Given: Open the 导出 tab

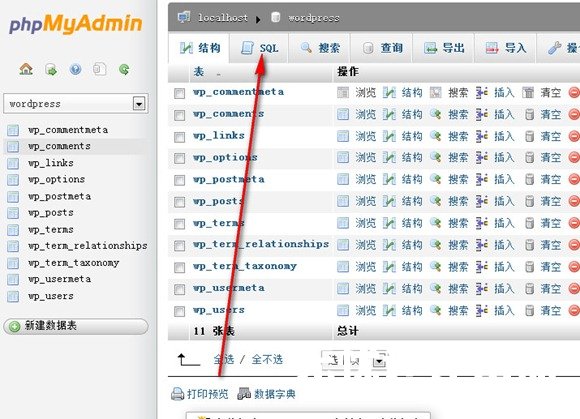Looking at the screenshot, I should pyautogui.click(x=444, y=48).
